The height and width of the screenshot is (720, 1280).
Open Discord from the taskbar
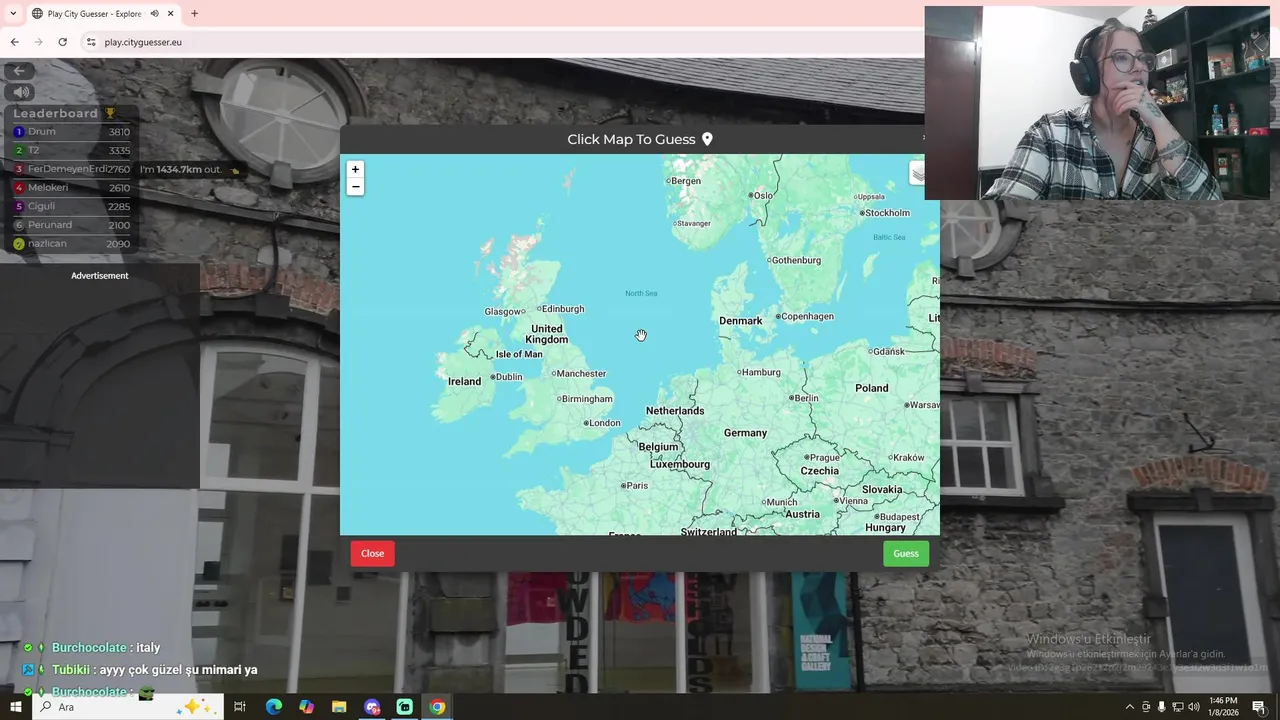click(372, 707)
